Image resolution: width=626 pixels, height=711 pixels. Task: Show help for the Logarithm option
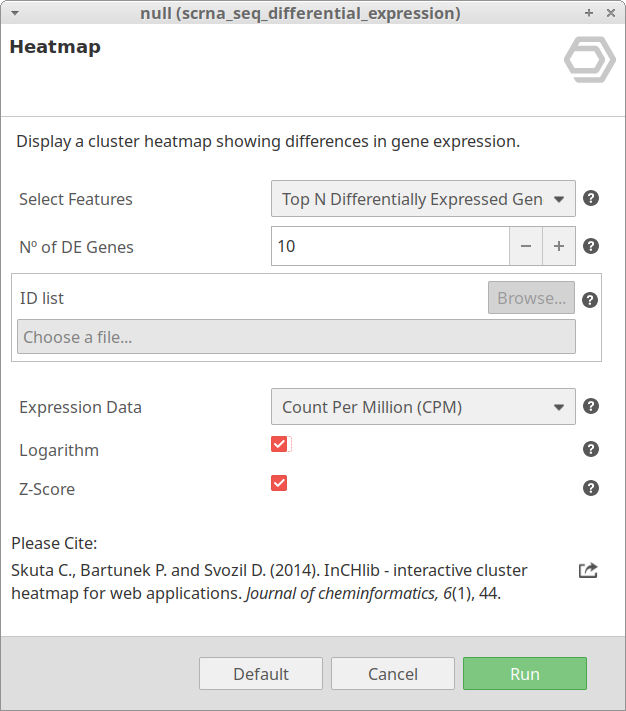point(591,449)
